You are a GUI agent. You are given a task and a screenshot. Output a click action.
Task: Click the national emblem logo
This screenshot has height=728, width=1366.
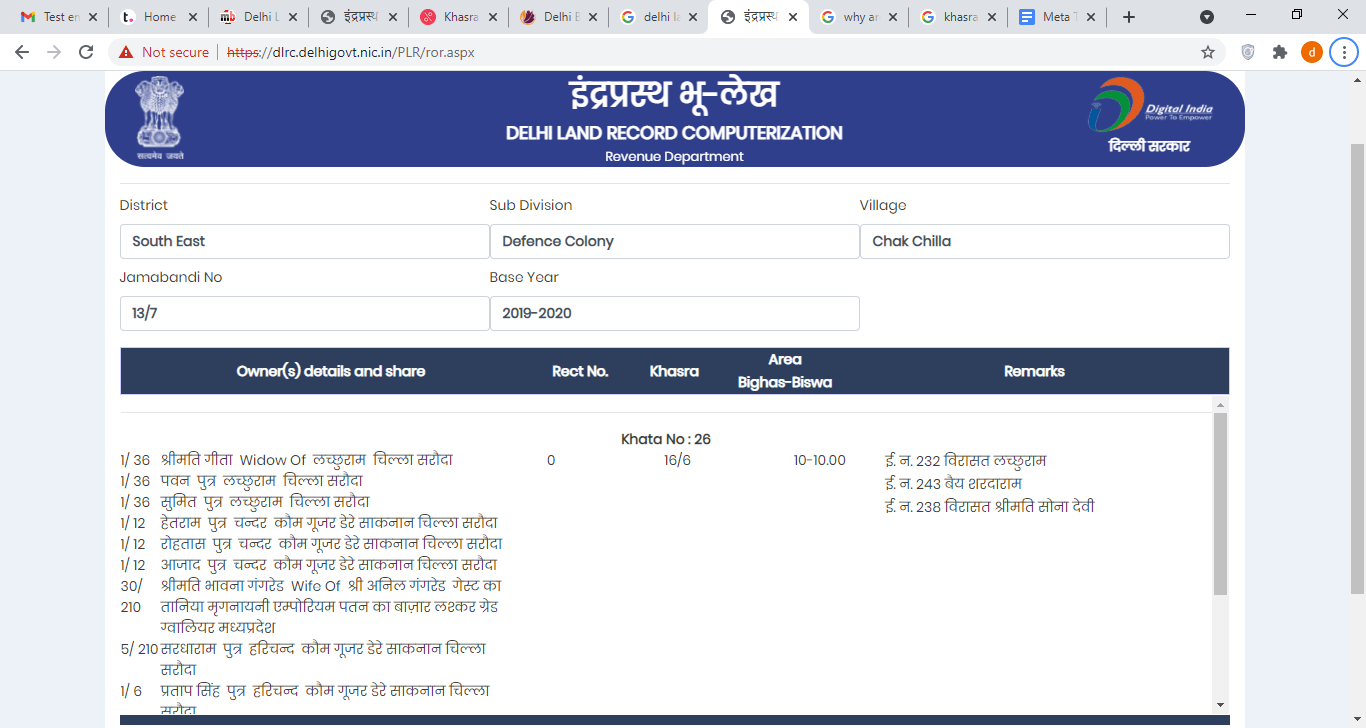point(160,117)
